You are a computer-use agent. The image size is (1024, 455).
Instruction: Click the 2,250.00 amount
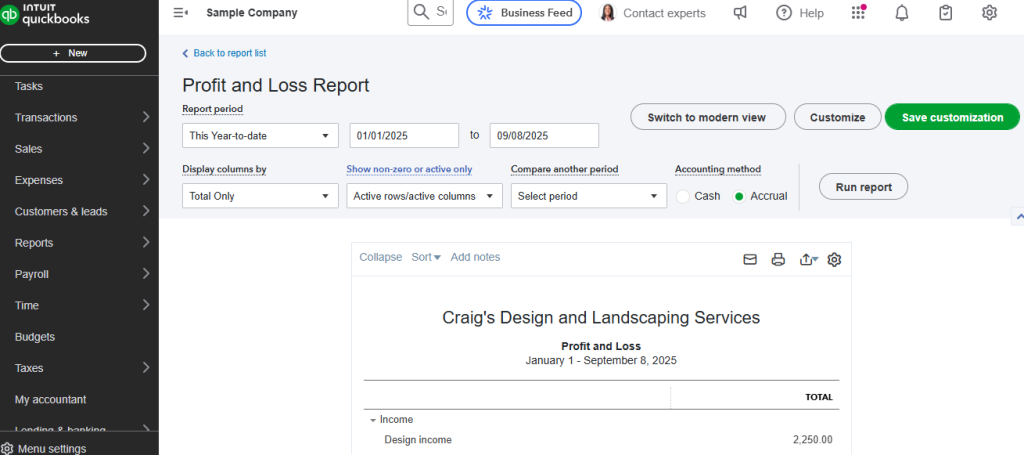click(x=812, y=439)
